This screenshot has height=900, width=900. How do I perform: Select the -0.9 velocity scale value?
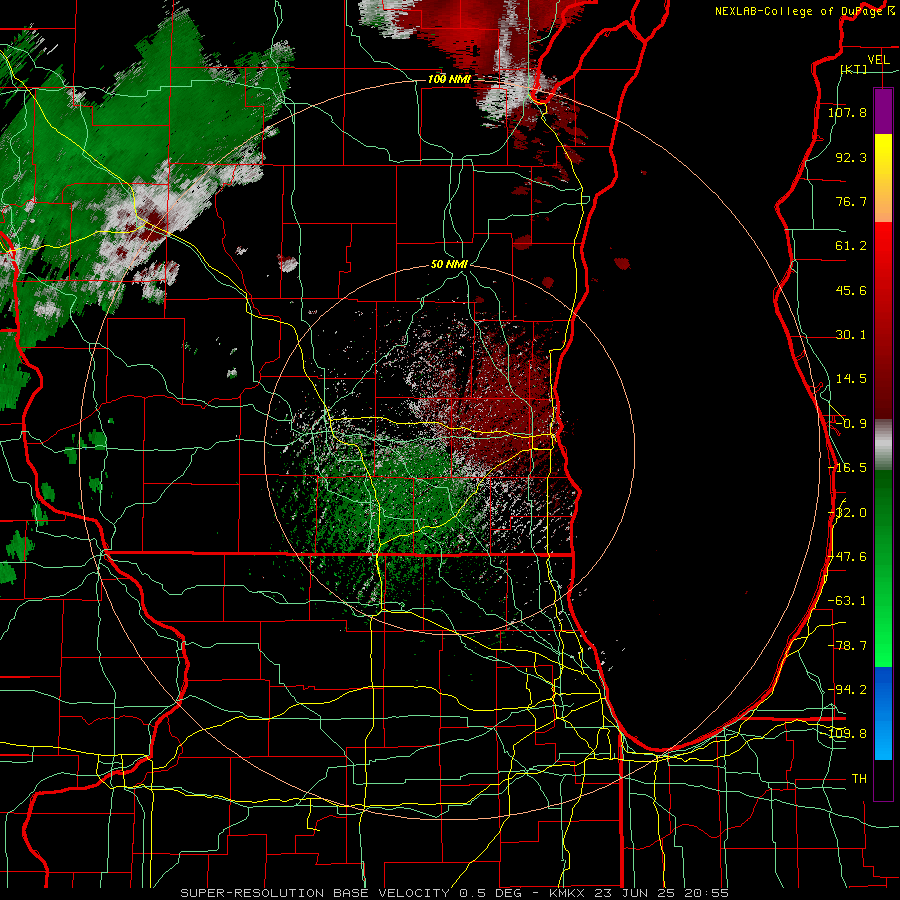point(851,424)
